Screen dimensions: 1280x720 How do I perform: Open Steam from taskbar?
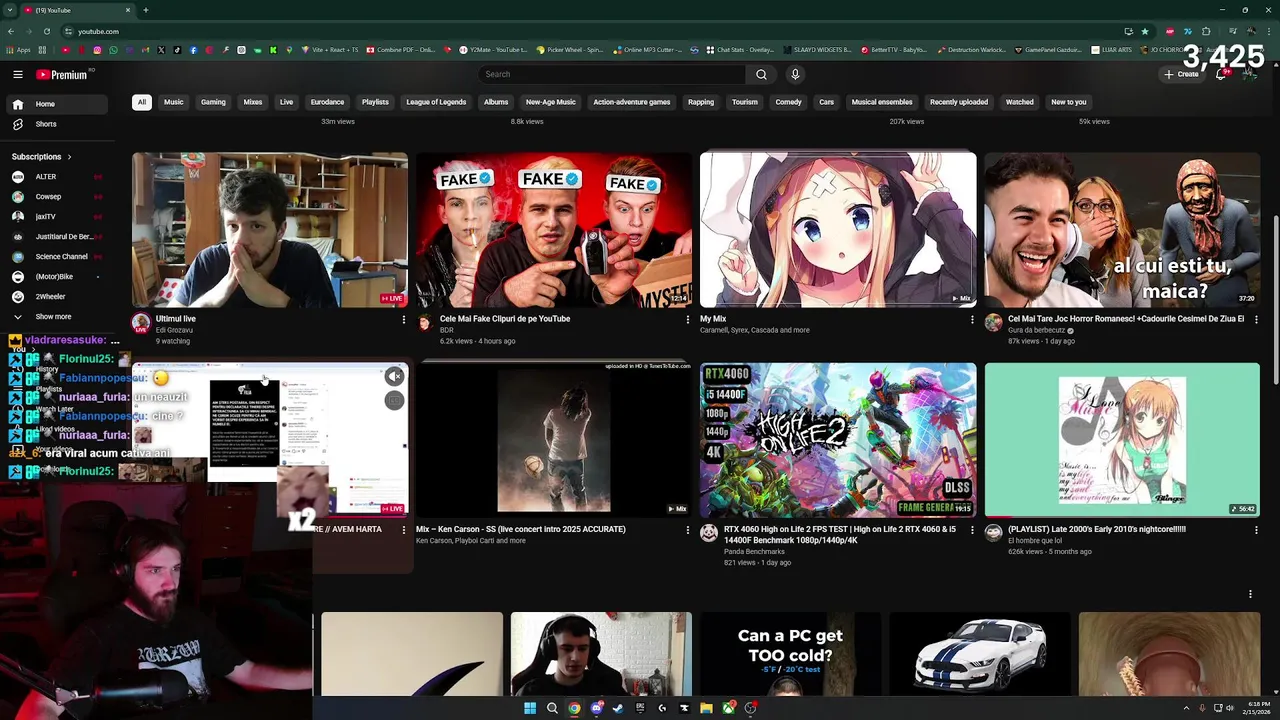pyautogui.click(x=618, y=708)
